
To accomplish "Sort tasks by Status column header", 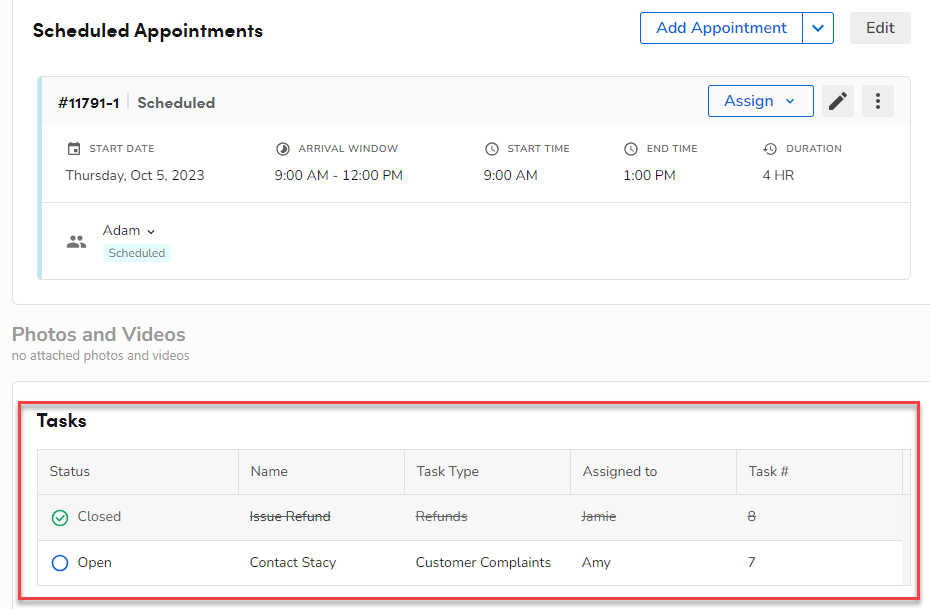I will [70, 471].
